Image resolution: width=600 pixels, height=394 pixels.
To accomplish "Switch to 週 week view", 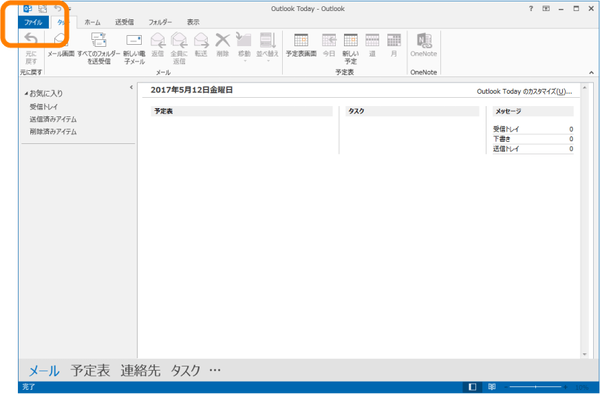I will (x=372, y=45).
